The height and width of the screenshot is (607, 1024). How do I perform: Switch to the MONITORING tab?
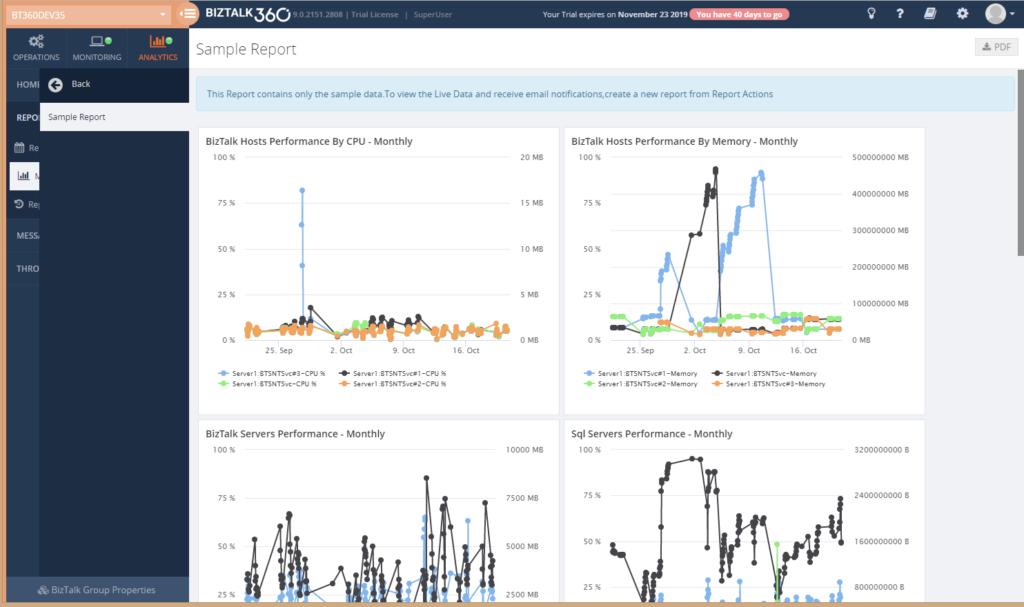tap(96, 46)
